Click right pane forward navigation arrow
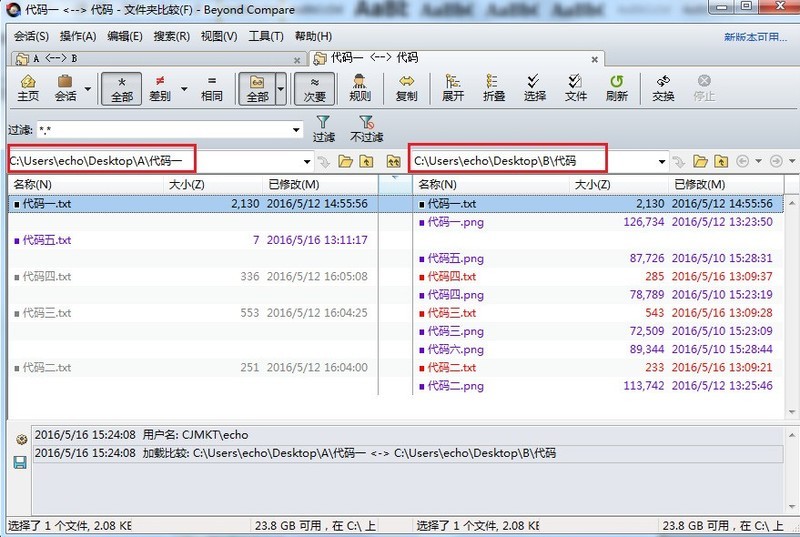Viewport: 800px width, 537px height. pyautogui.click(x=776, y=162)
